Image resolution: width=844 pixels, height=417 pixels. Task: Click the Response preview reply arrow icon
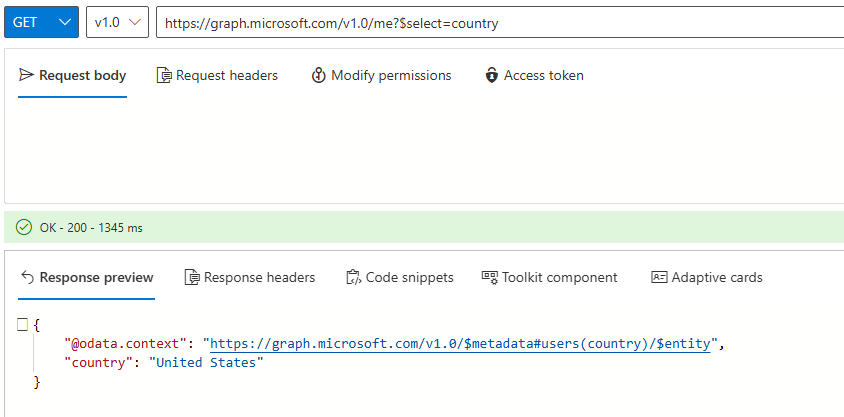[x=27, y=278]
